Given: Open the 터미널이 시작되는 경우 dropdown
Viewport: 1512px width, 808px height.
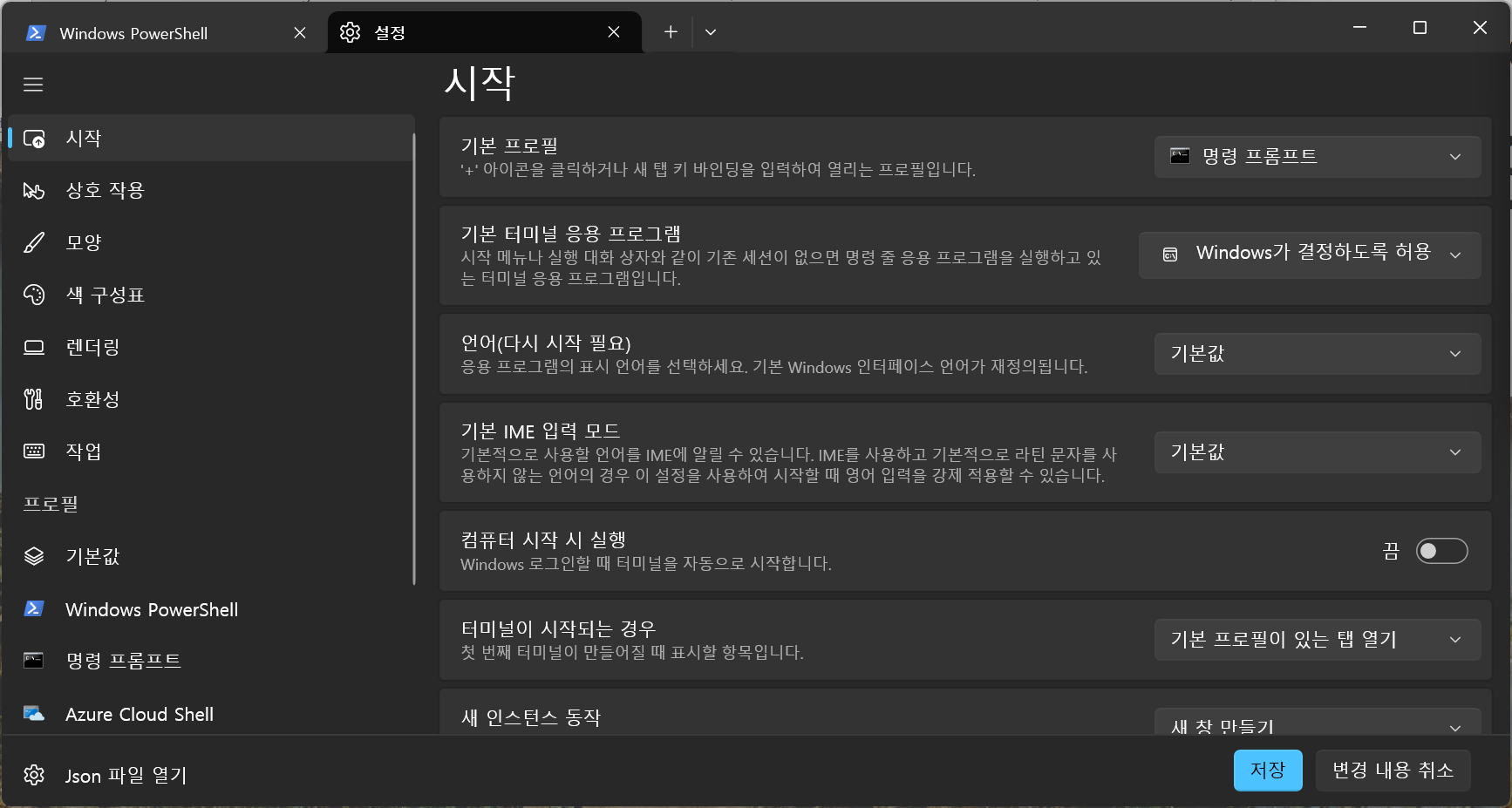Looking at the screenshot, I should (x=1318, y=640).
